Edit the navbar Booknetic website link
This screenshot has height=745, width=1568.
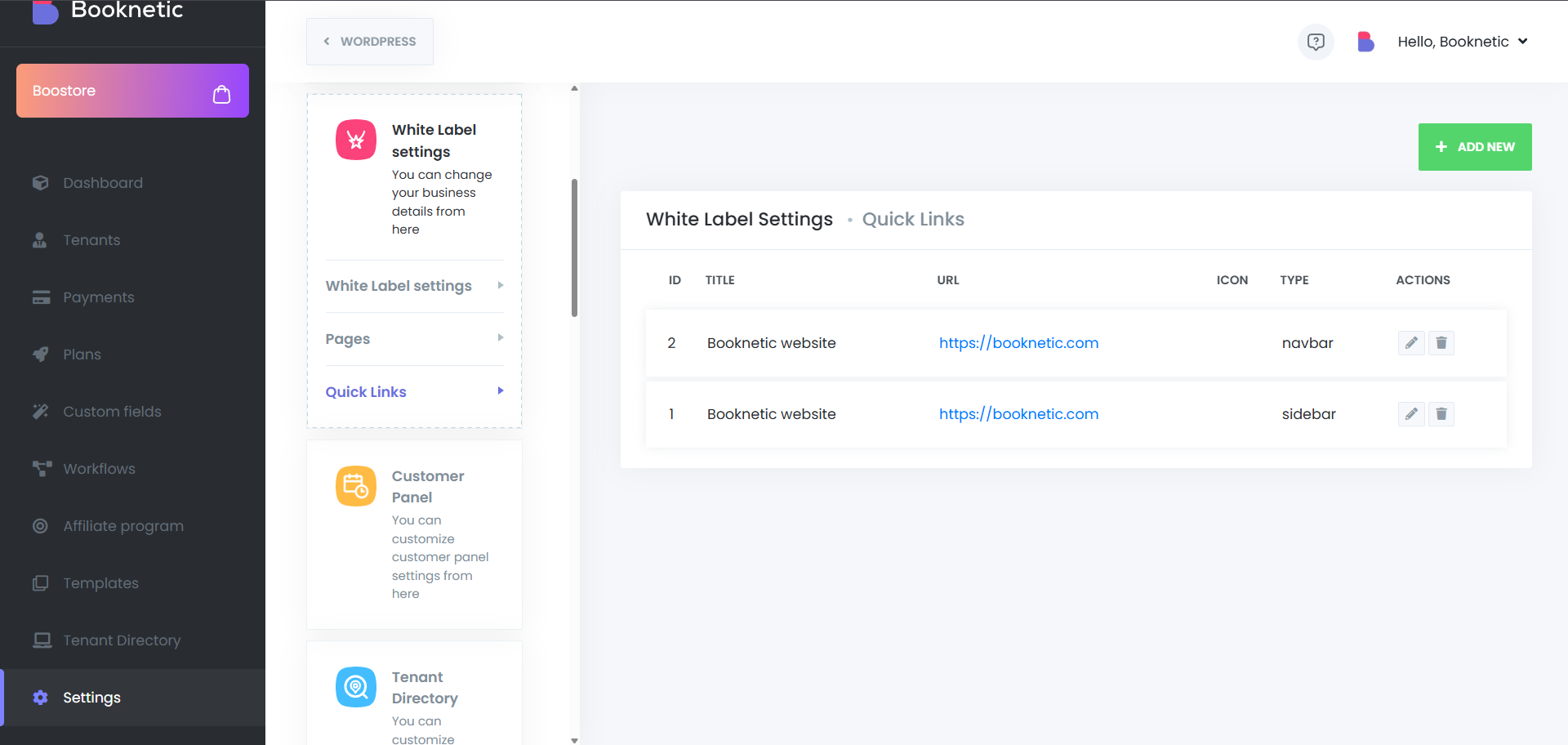pyautogui.click(x=1411, y=343)
